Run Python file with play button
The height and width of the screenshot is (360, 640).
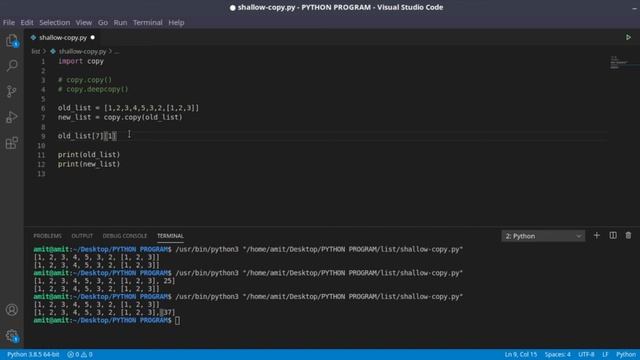tap(628, 38)
